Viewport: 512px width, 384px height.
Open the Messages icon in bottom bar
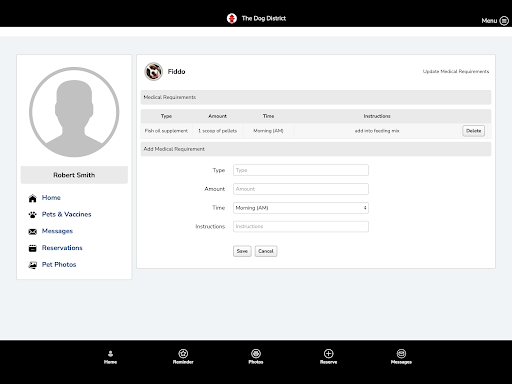tap(401, 353)
